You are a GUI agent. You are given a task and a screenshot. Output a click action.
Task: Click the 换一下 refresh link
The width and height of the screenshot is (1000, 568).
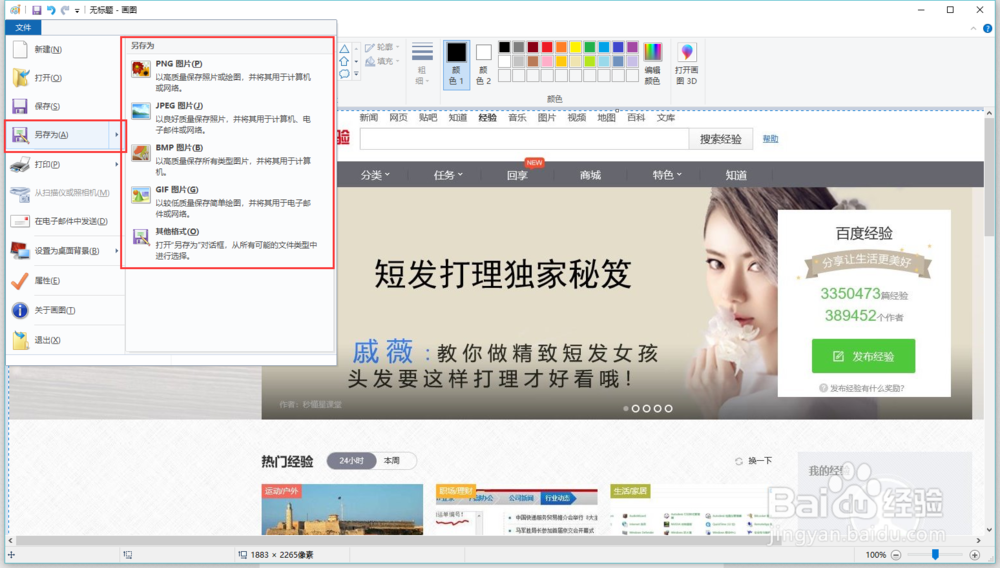point(753,461)
